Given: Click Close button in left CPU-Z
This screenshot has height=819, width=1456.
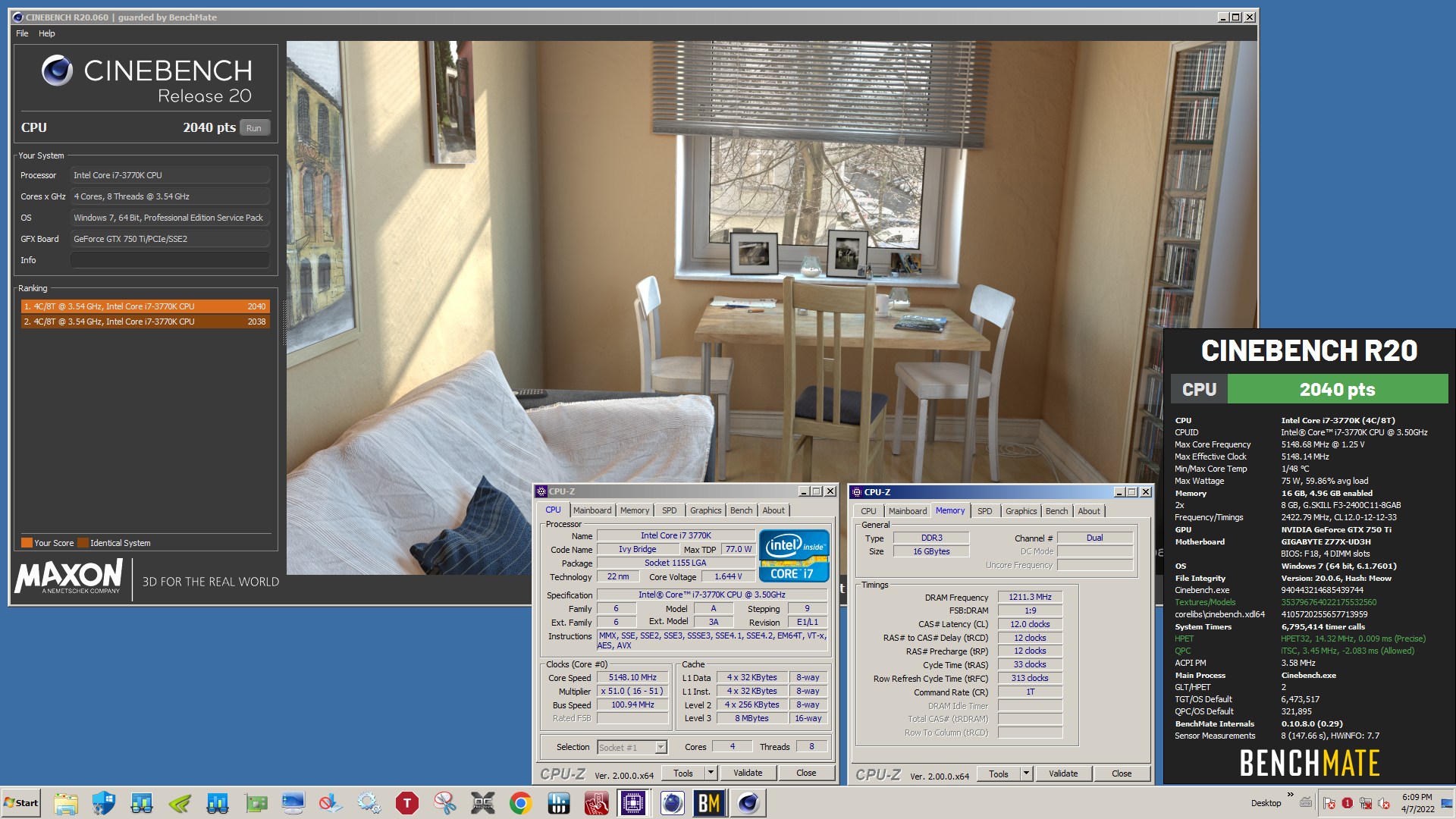Looking at the screenshot, I should tap(806, 773).
